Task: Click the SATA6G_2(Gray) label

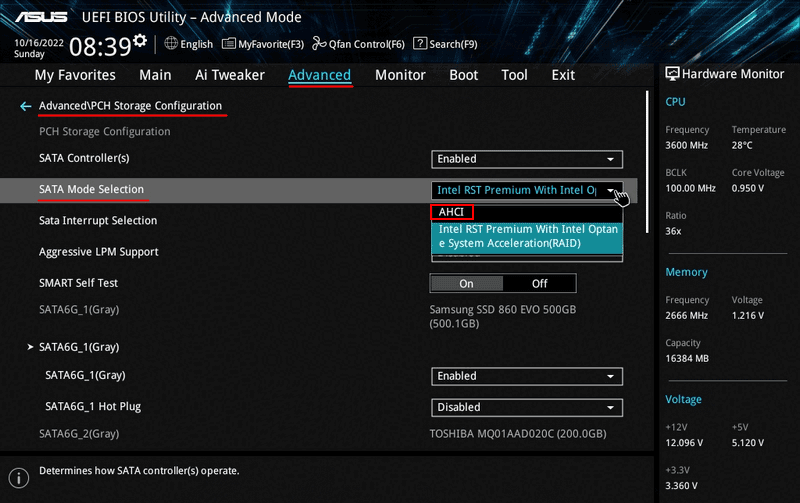Action: 79,434
